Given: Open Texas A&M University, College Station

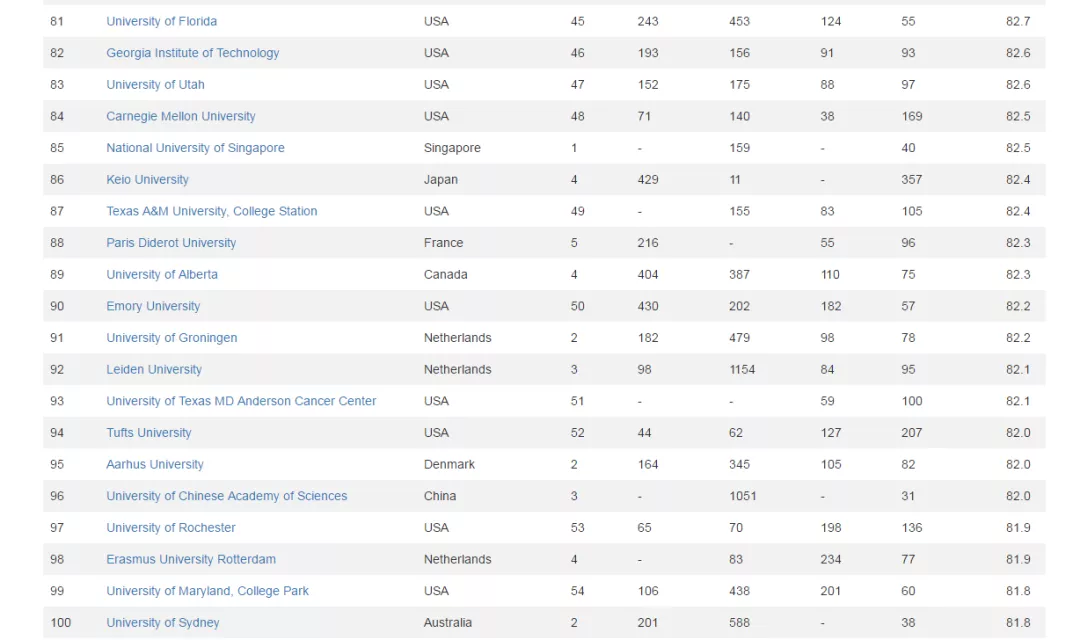Looking at the screenshot, I should tap(211, 211).
